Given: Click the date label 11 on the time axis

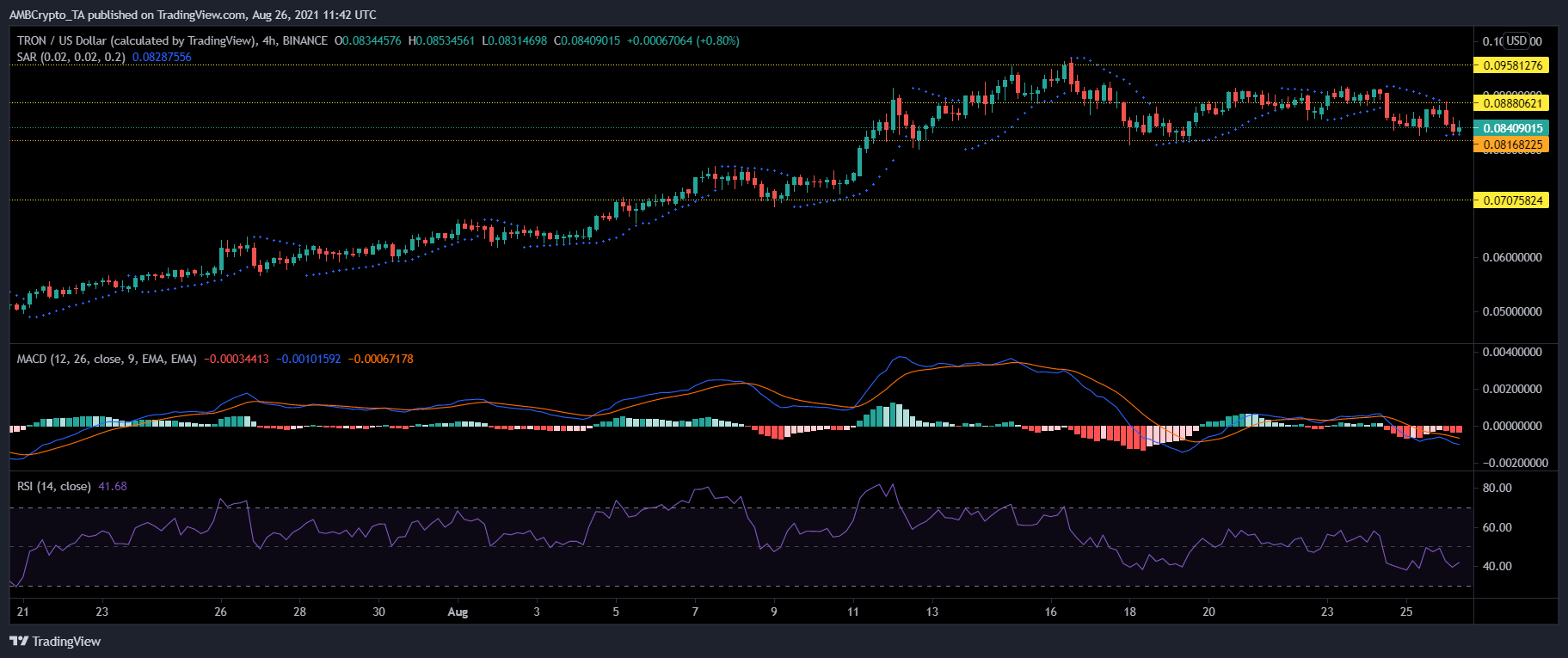Looking at the screenshot, I should coord(853,612).
